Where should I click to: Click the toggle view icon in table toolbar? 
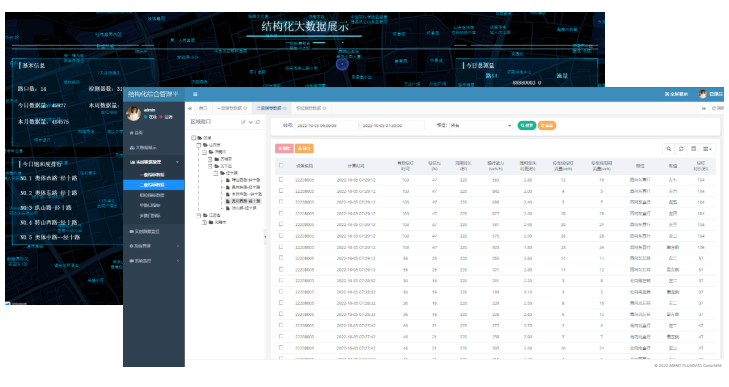[x=694, y=149]
